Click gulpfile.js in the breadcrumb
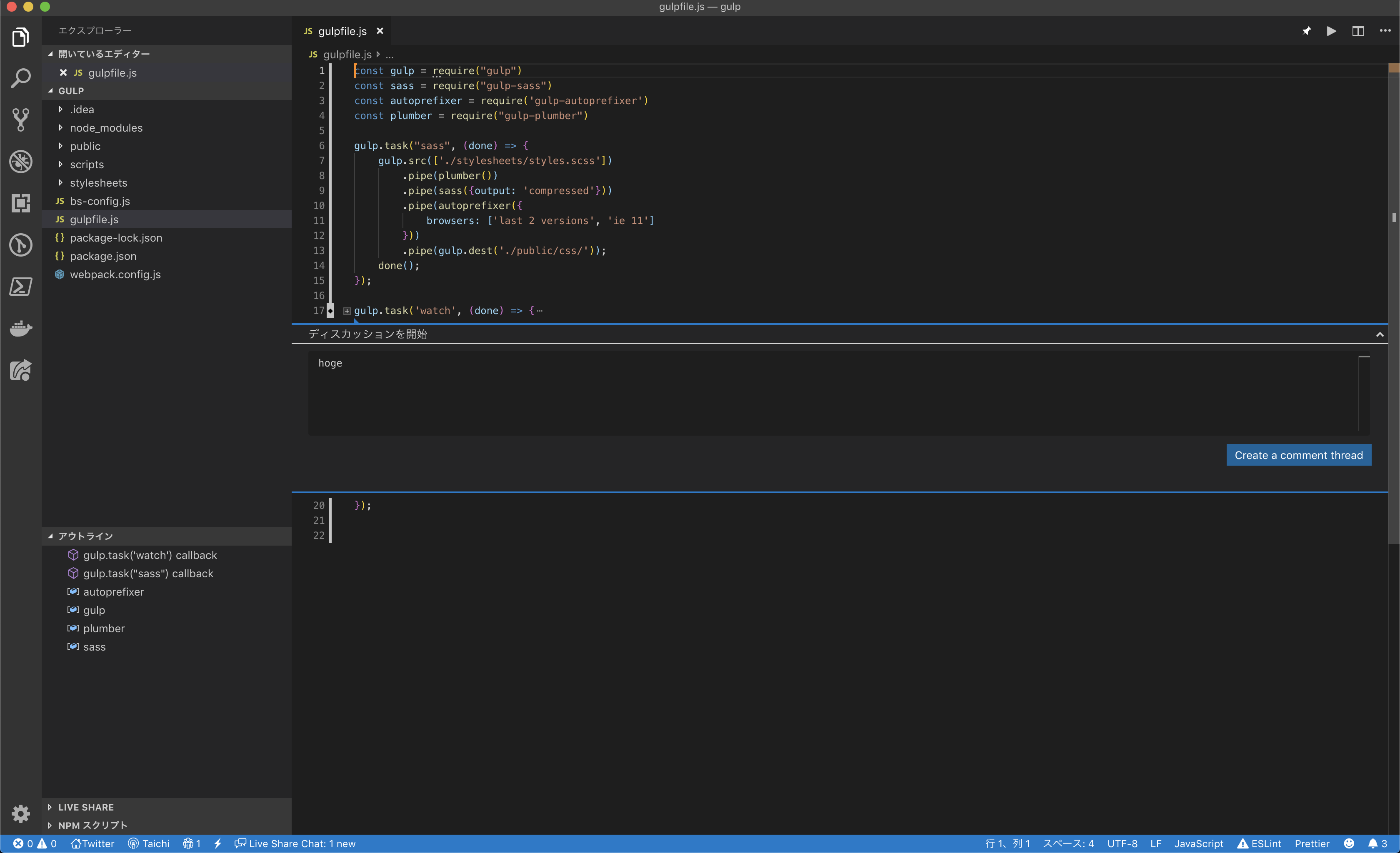This screenshot has height=853, width=1400. point(347,55)
